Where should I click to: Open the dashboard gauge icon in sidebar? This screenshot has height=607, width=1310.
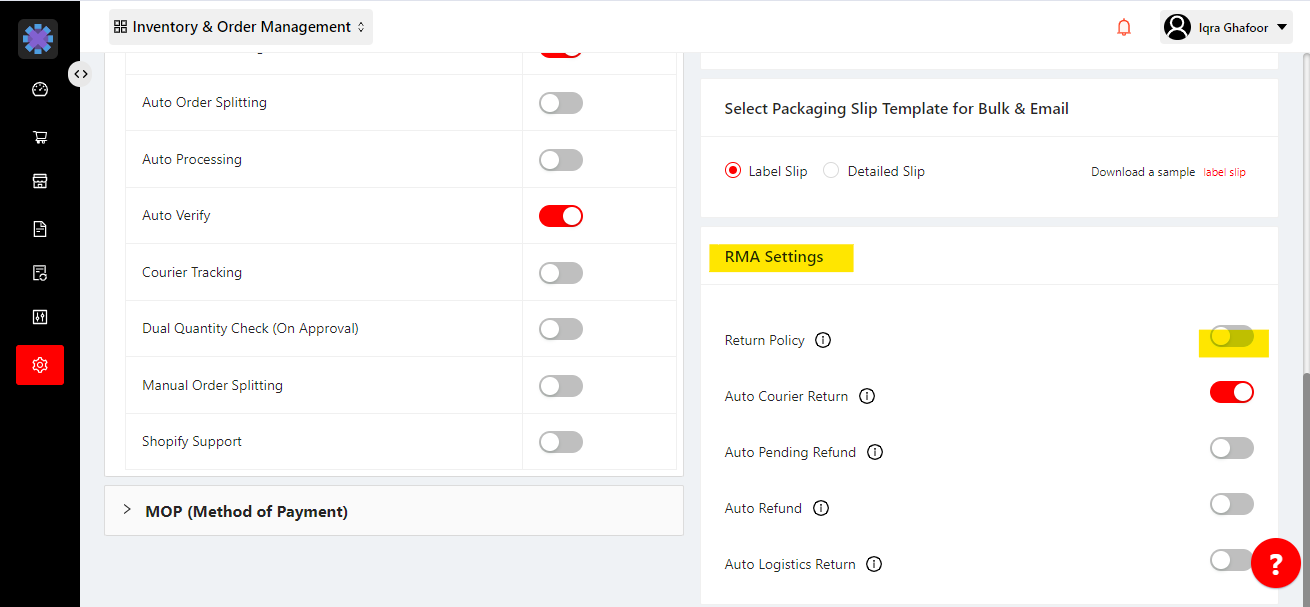point(40,89)
